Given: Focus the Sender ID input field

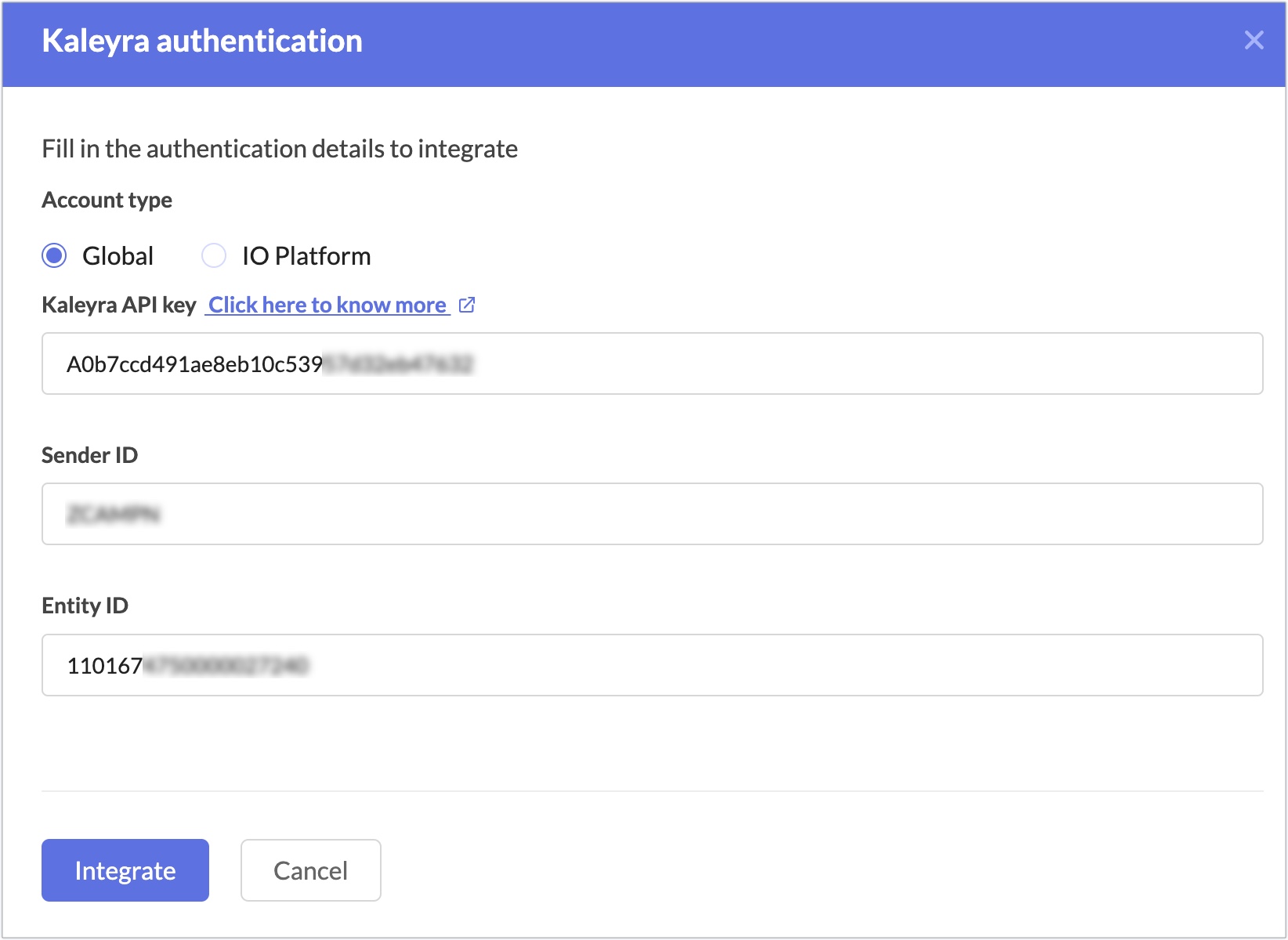Looking at the screenshot, I should pos(652,514).
